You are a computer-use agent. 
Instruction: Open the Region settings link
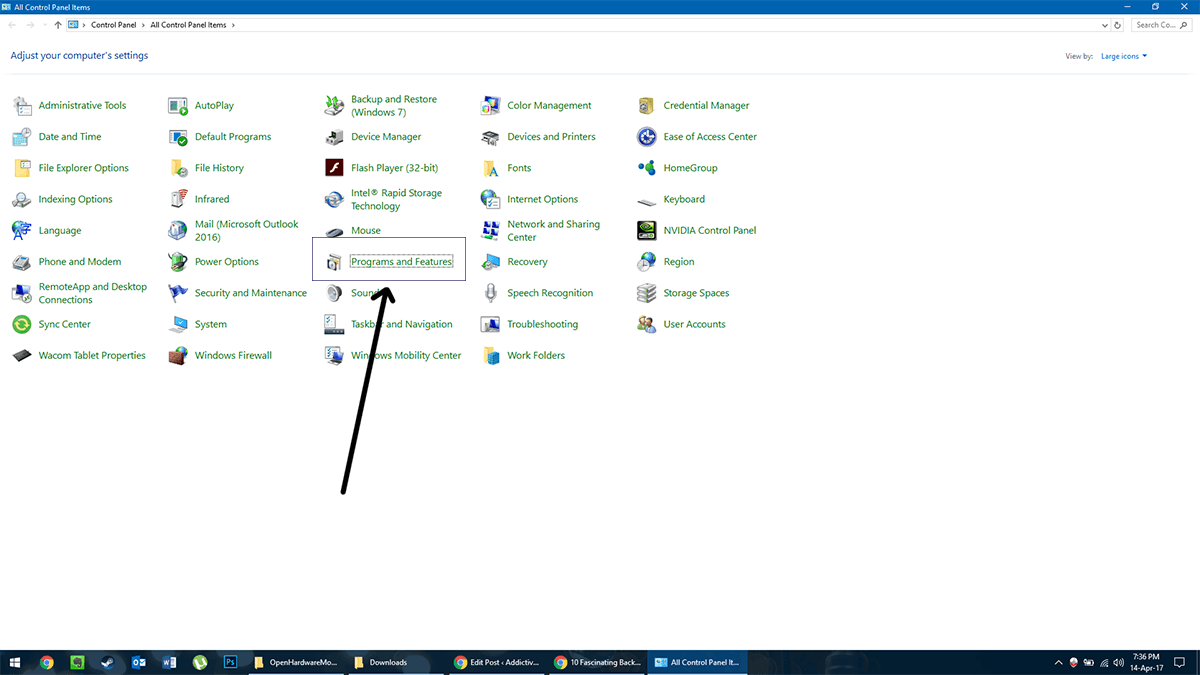click(x=679, y=262)
